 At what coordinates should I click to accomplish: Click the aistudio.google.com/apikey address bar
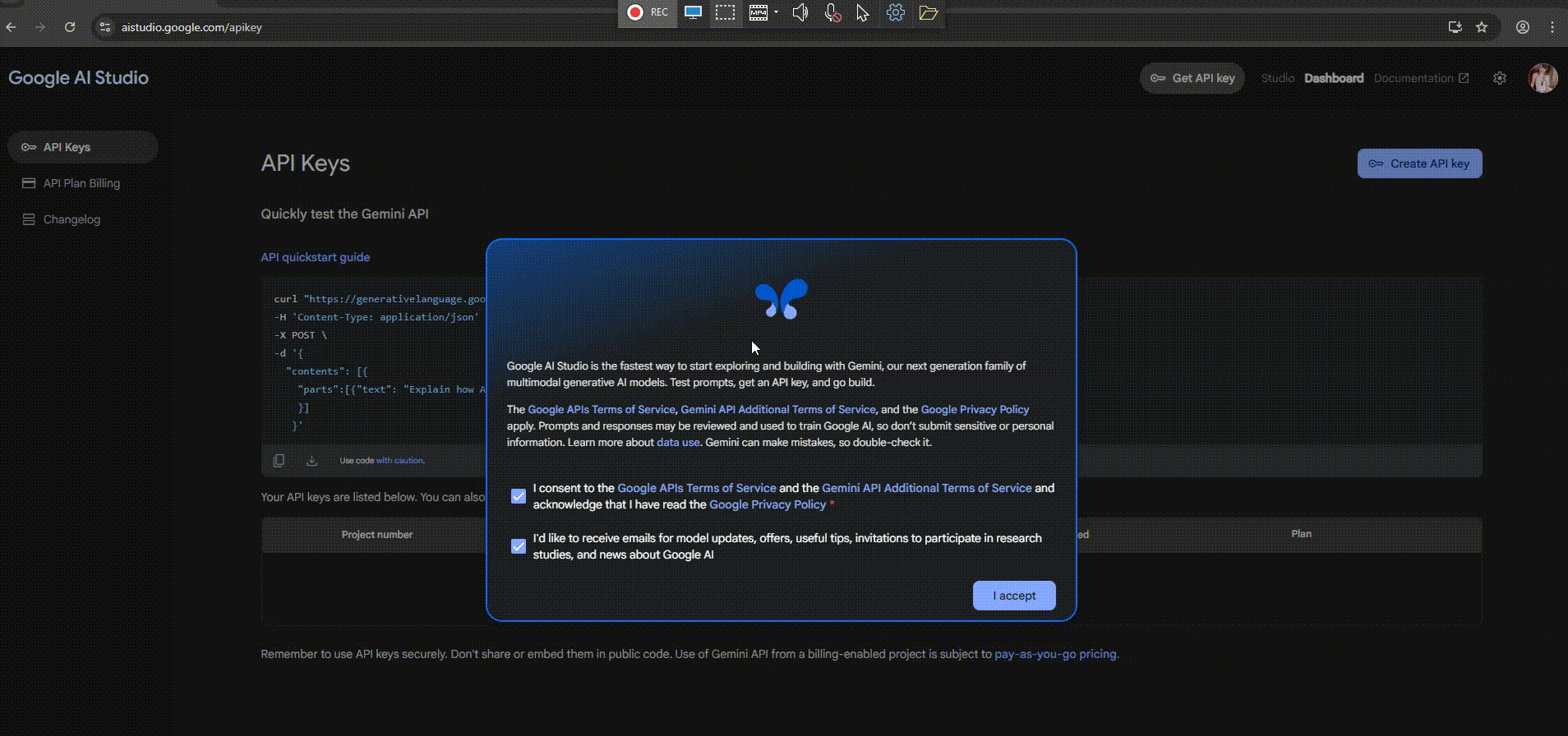coord(191,27)
